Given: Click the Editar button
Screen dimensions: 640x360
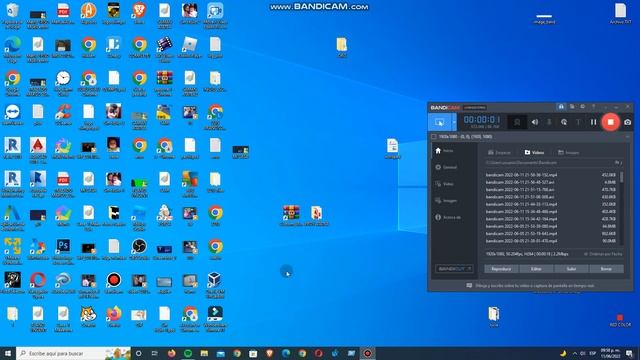Looking at the screenshot, I should point(536,269).
